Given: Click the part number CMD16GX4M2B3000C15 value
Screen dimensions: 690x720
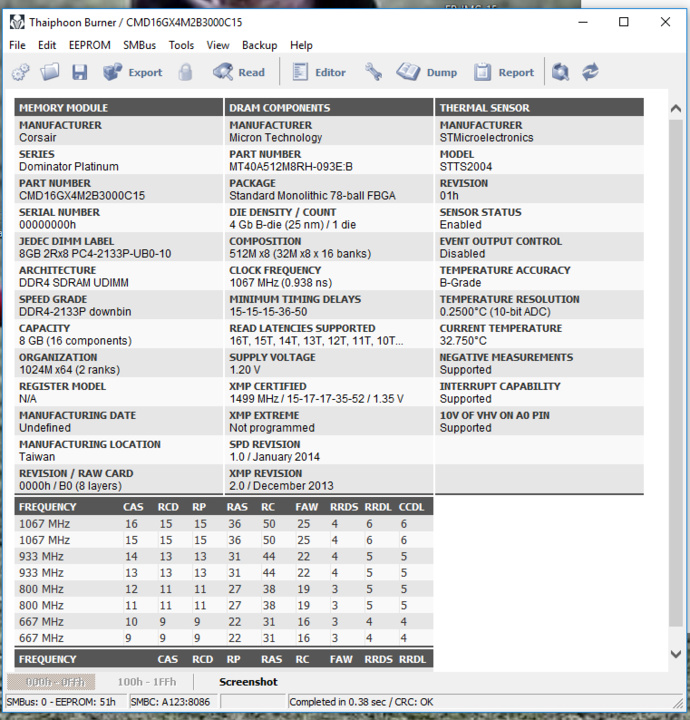Looking at the screenshot, I should coord(82,196).
